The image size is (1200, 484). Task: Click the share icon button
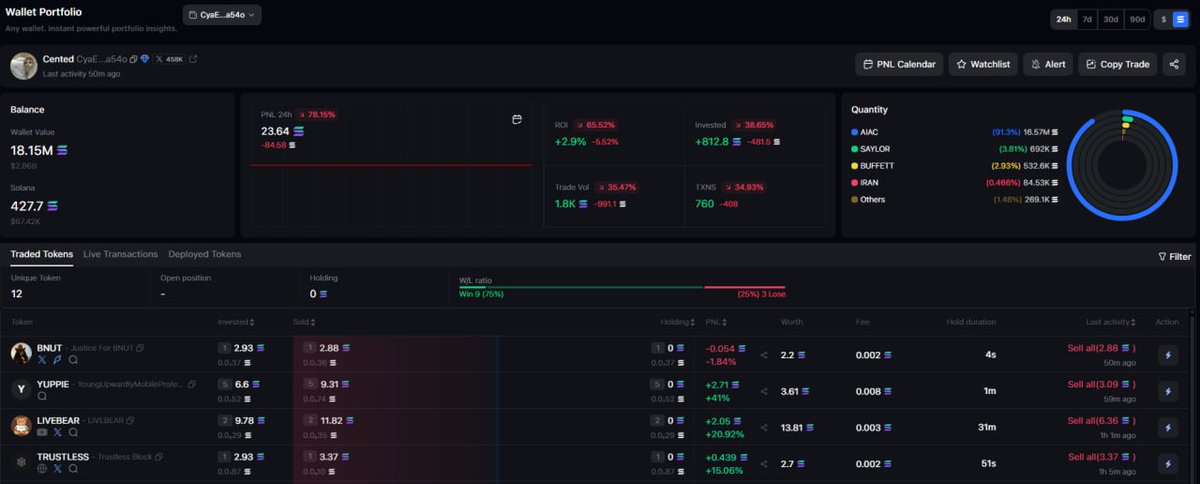coord(1174,64)
